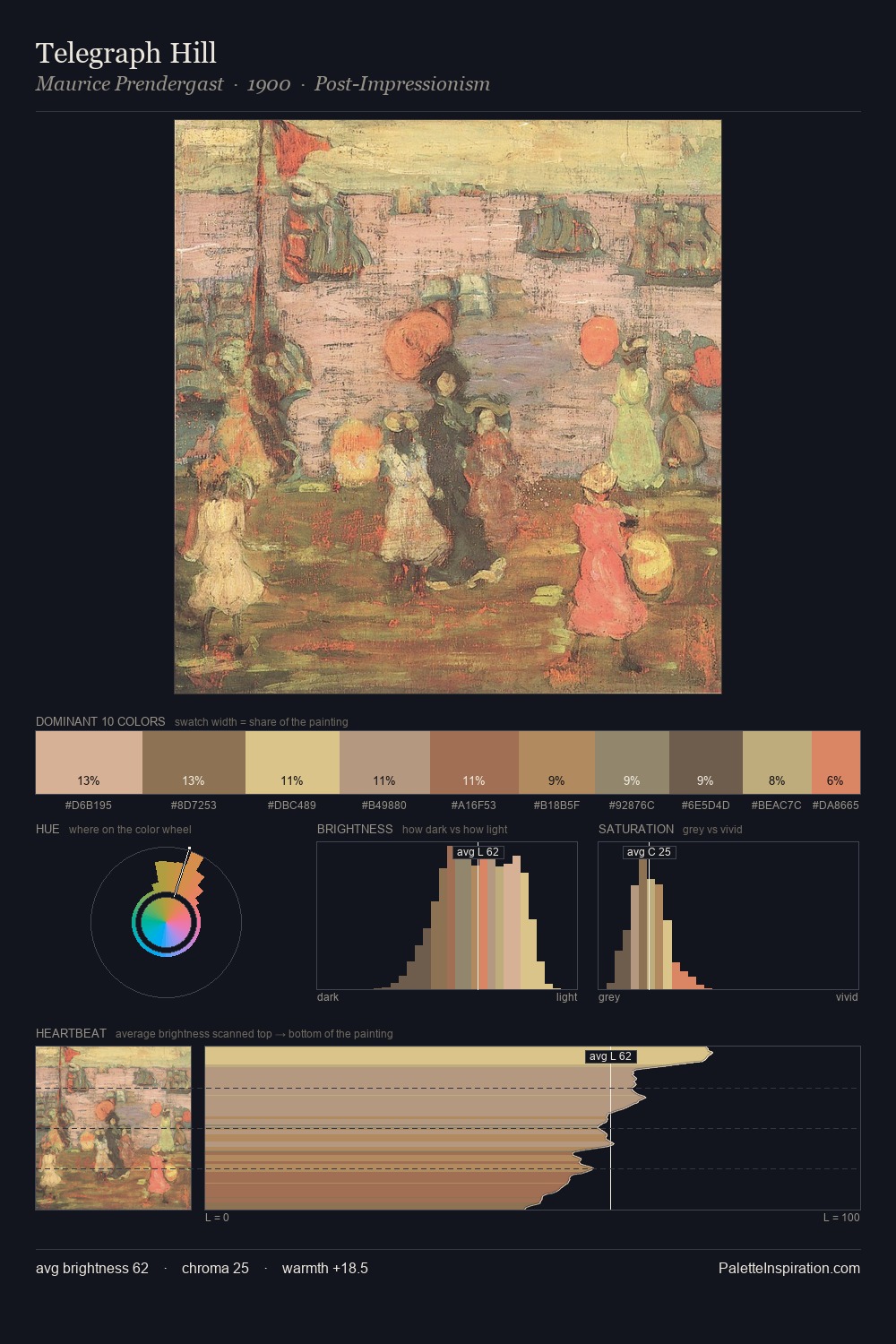896x1344 pixels.
Task: Click the 'vivid' axis label
Action: coord(847,997)
